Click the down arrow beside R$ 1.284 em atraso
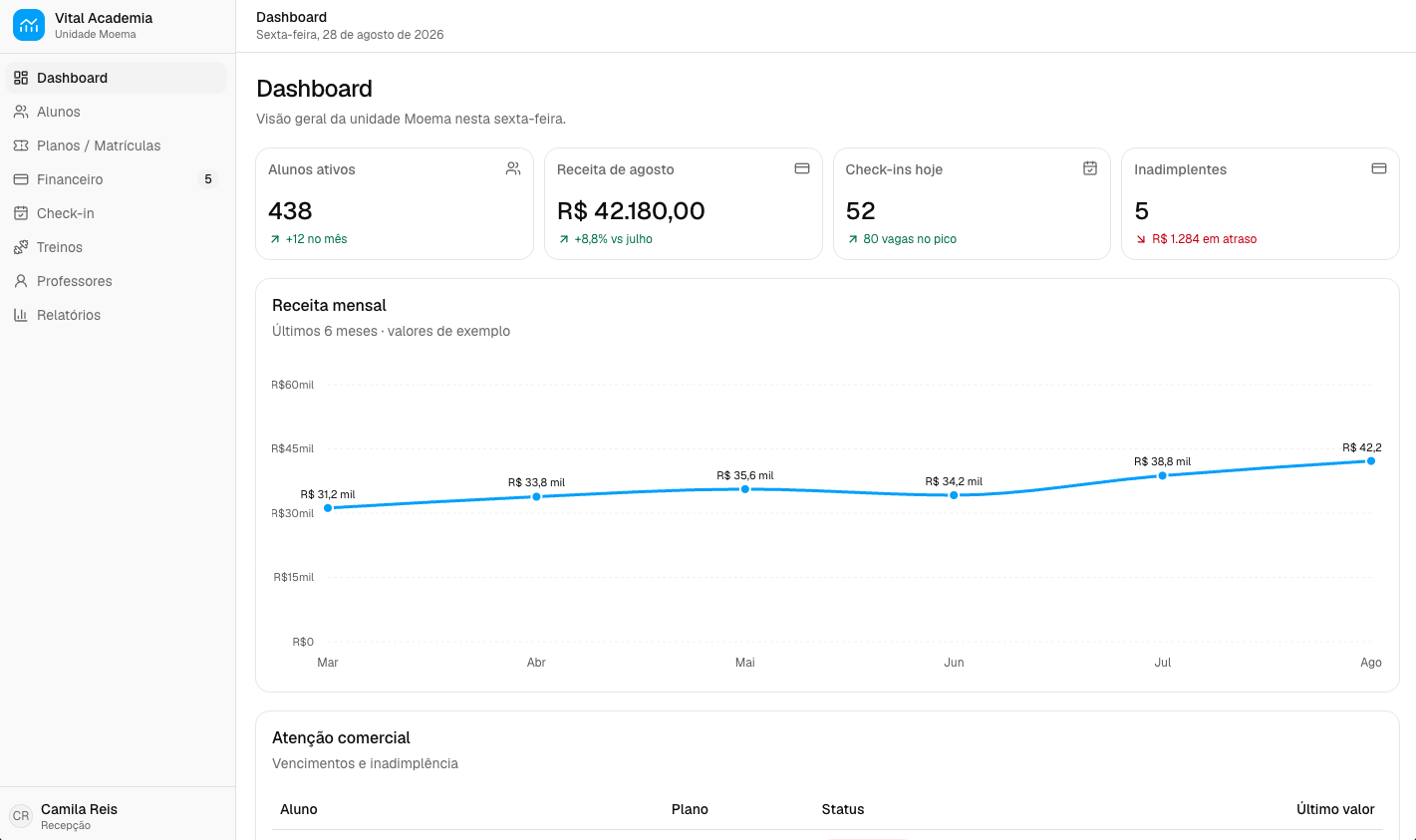Viewport: 1416px width, 840px height. pos(1141,239)
